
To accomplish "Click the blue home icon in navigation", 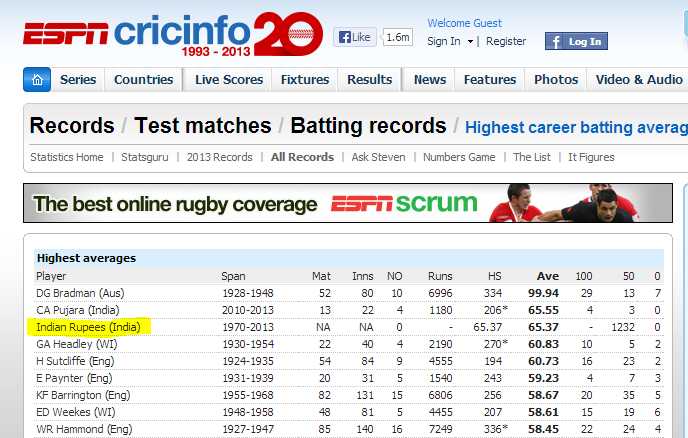I will [37, 80].
